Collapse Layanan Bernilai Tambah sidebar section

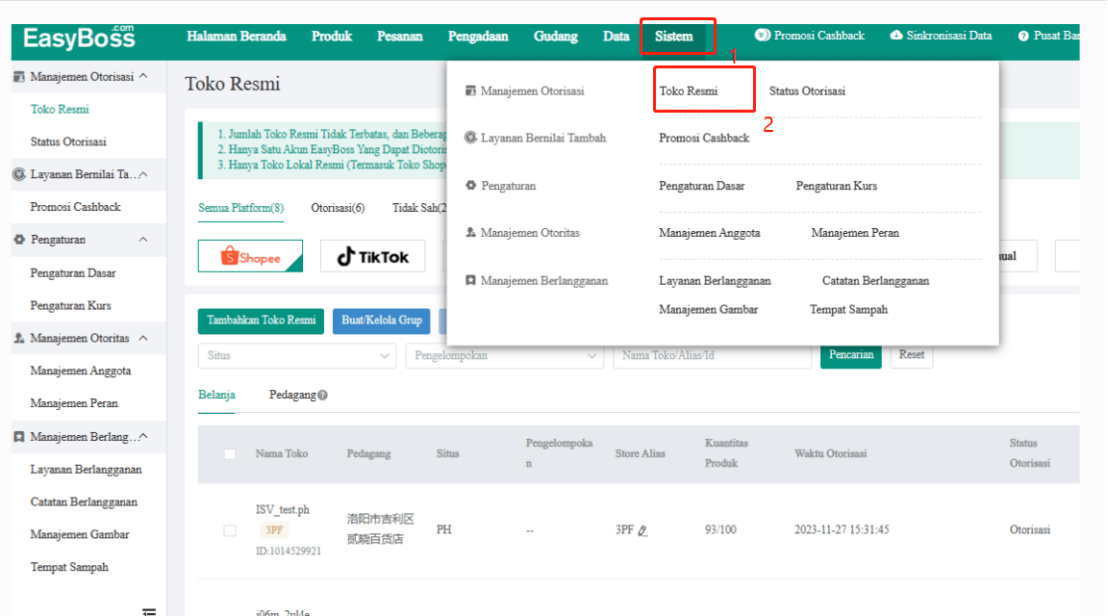pos(143,174)
